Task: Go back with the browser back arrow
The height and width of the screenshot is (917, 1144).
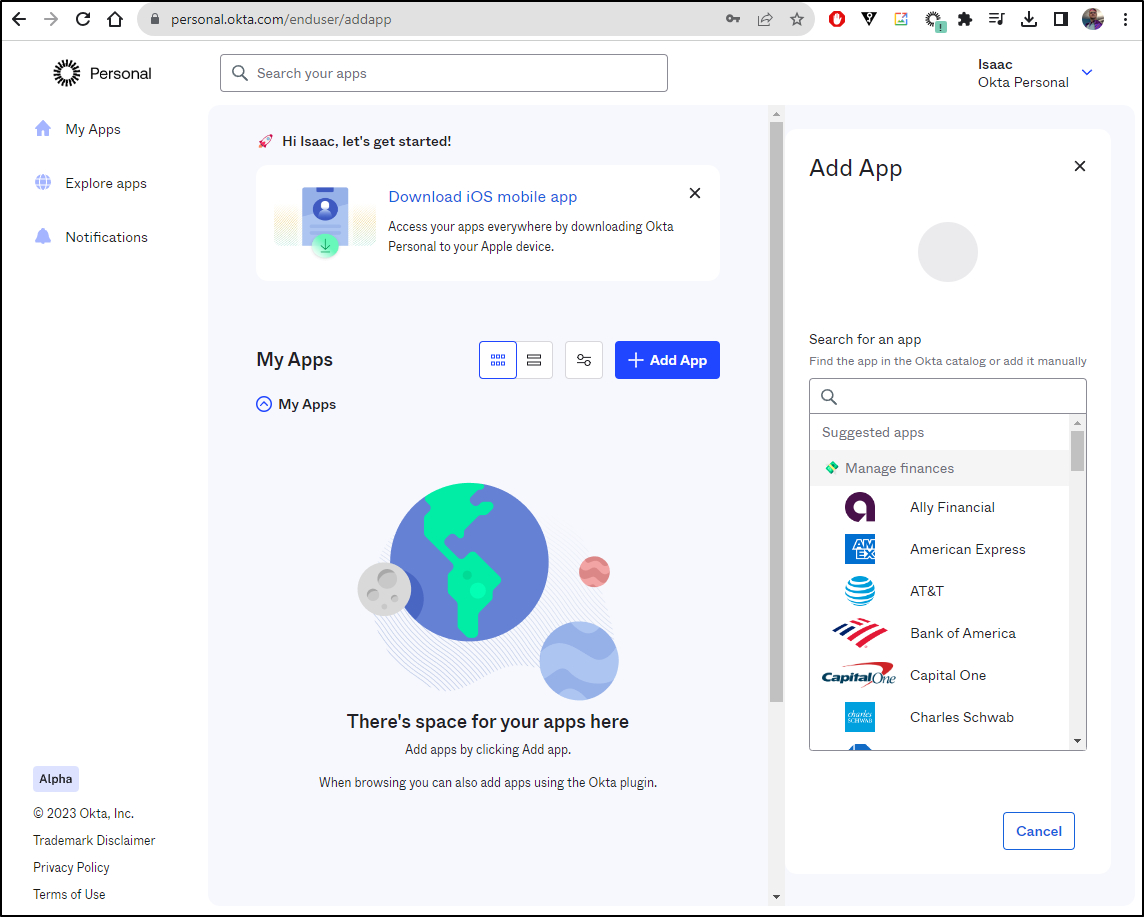Action: (20, 20)
